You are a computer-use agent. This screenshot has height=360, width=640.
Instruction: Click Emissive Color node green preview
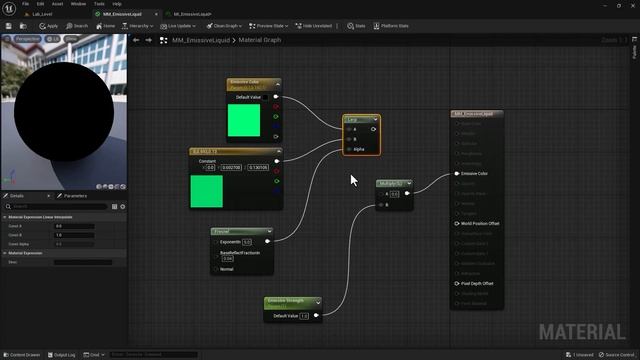(x=244, y=120)
